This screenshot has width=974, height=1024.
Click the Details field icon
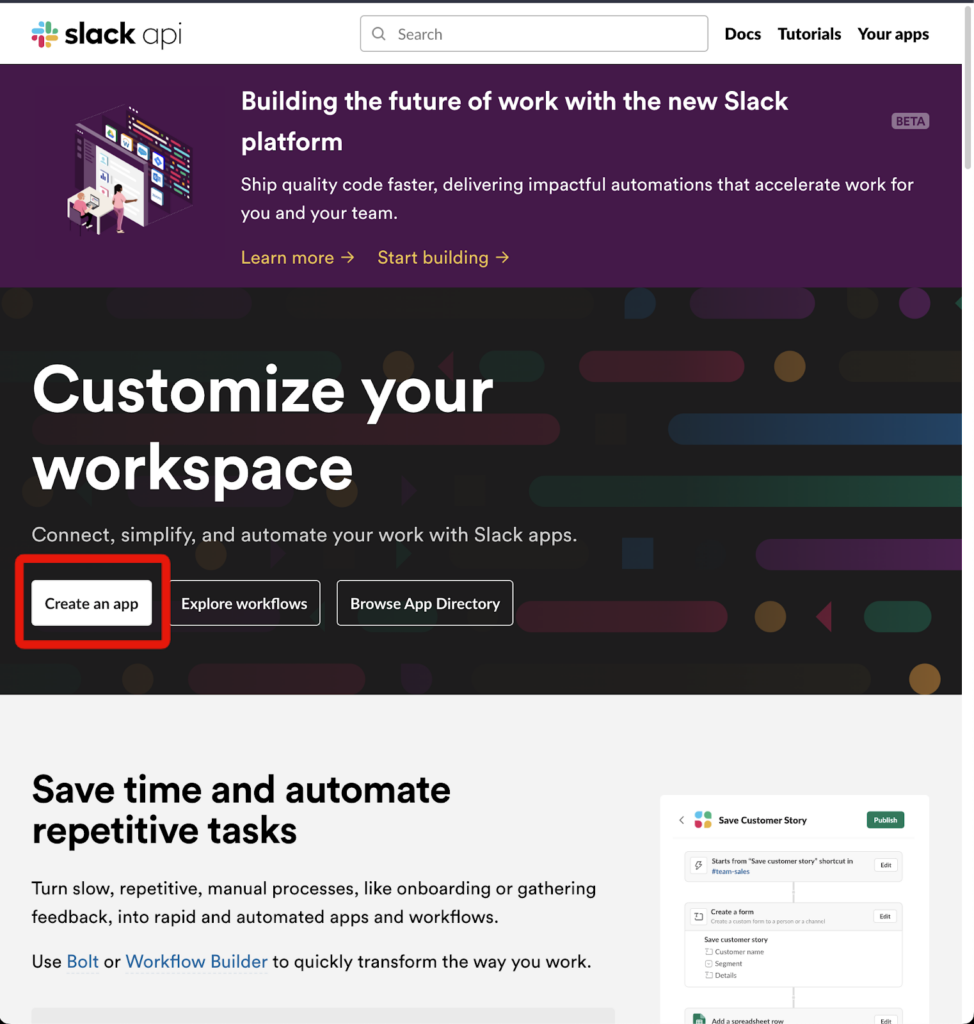click(709, 975)
